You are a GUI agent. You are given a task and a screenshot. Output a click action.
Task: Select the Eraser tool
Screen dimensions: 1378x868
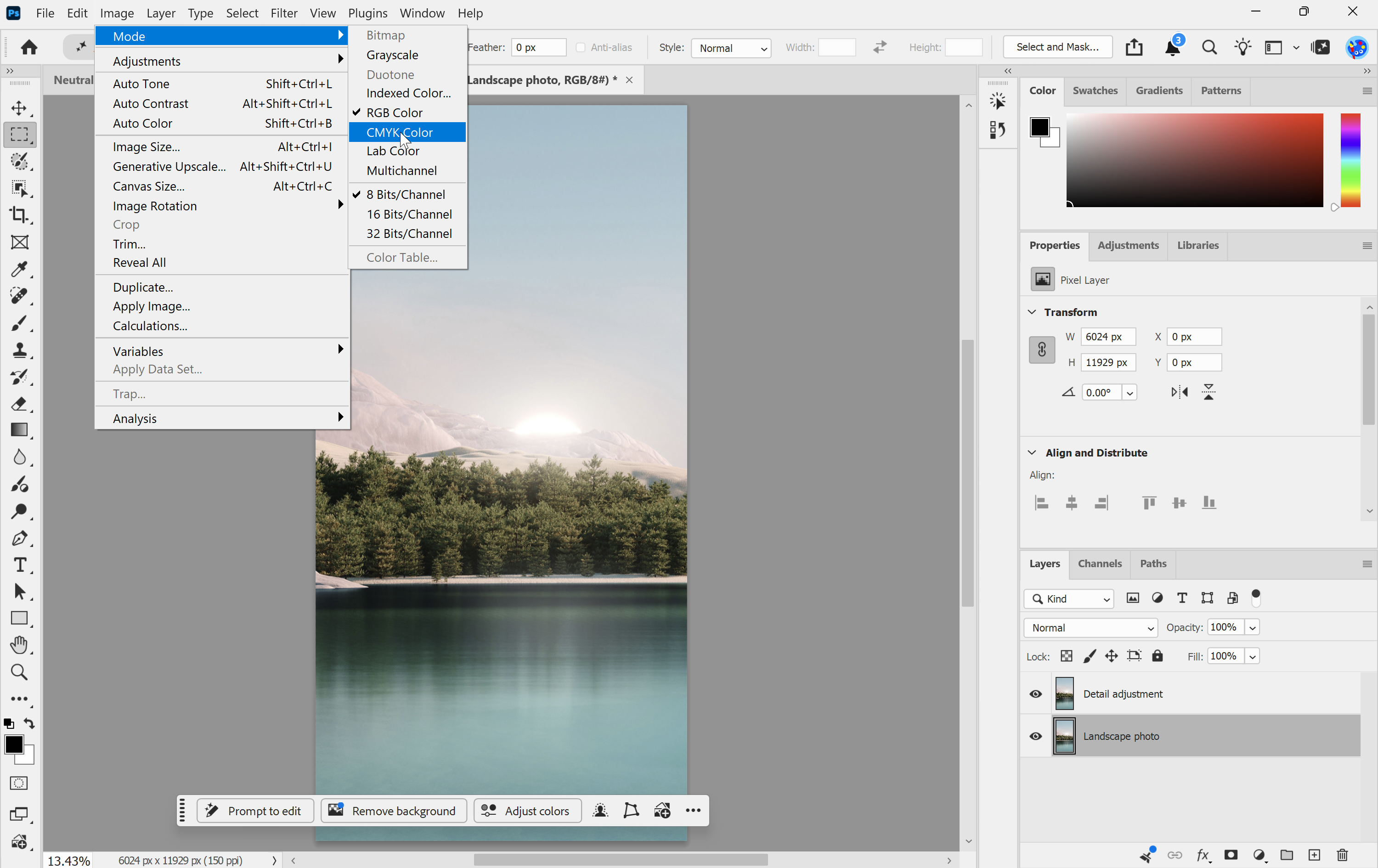(x=19, y=403)
